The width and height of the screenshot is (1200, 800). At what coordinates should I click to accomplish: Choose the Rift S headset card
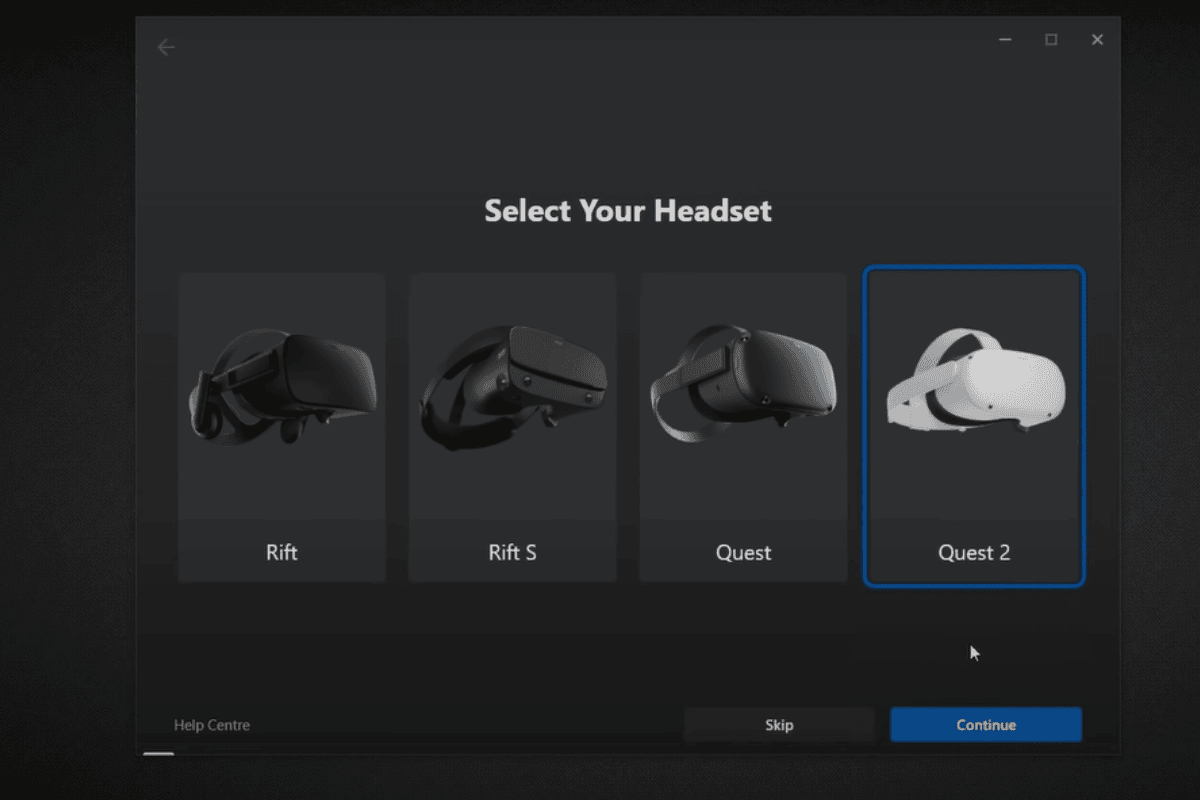pyautogui.click(x=513, y=428)
